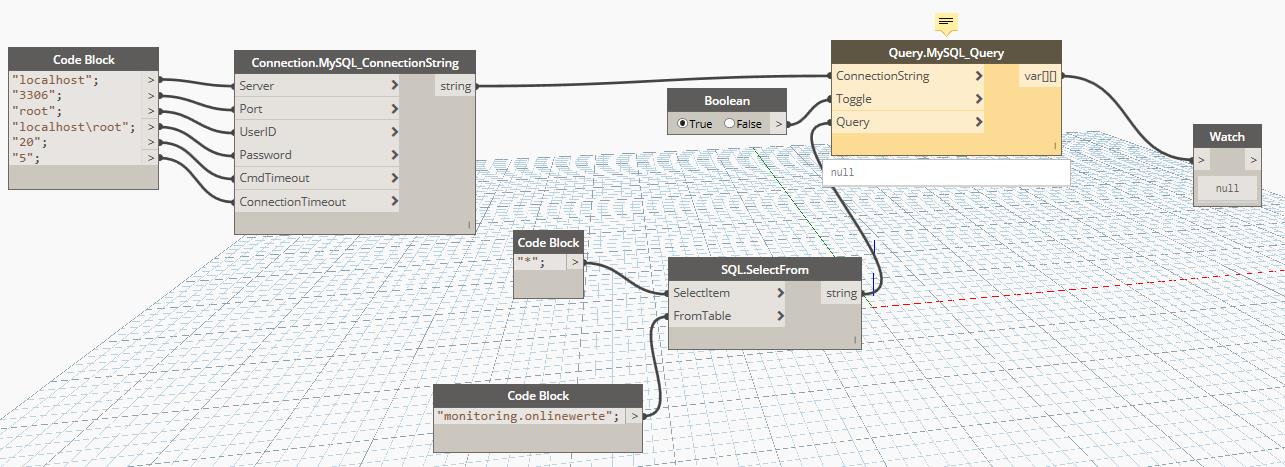The image size is (1285, 467).
Task: Click output port of "5" code line
Action: (x=151, y=158)
